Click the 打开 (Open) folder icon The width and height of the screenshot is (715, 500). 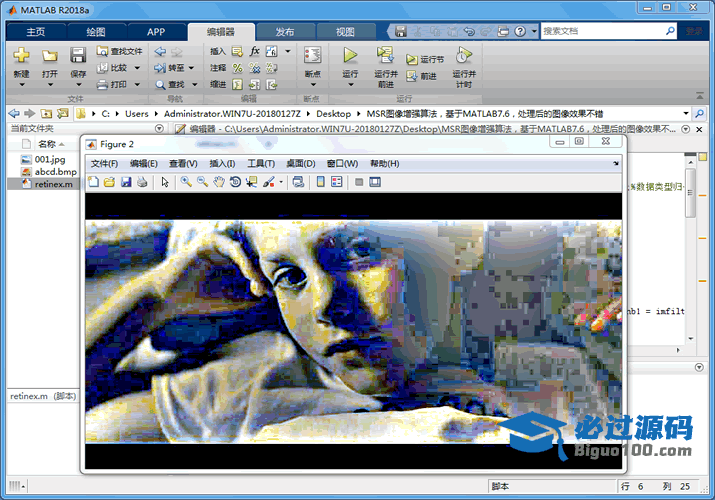click(x=50, y=56)
